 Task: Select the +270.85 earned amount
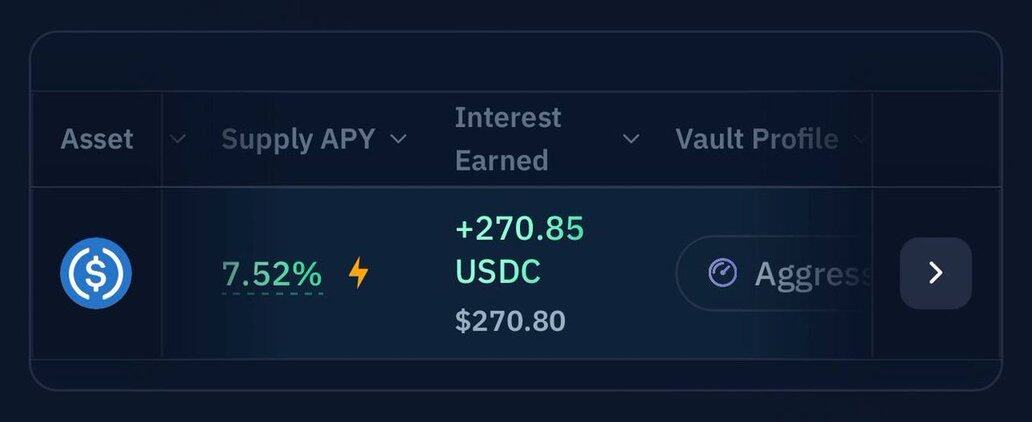[x=519, y=228]
